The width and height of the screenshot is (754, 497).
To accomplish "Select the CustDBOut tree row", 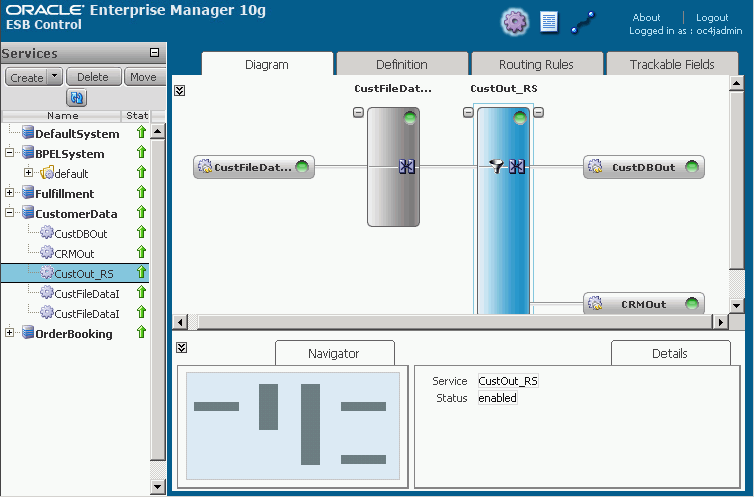I will coord(75,233).
